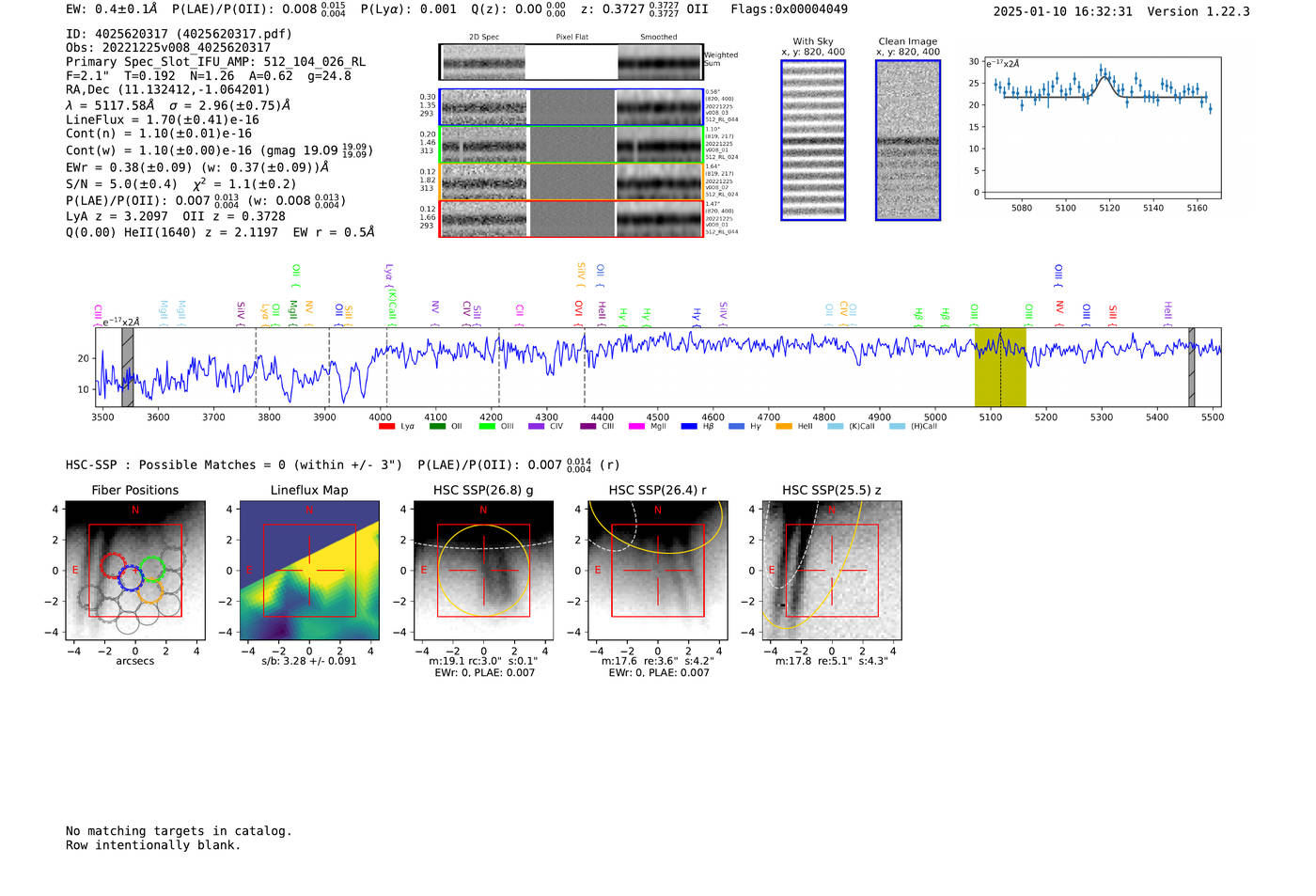Click the red Lyα legend swatch

pos(386,426)
